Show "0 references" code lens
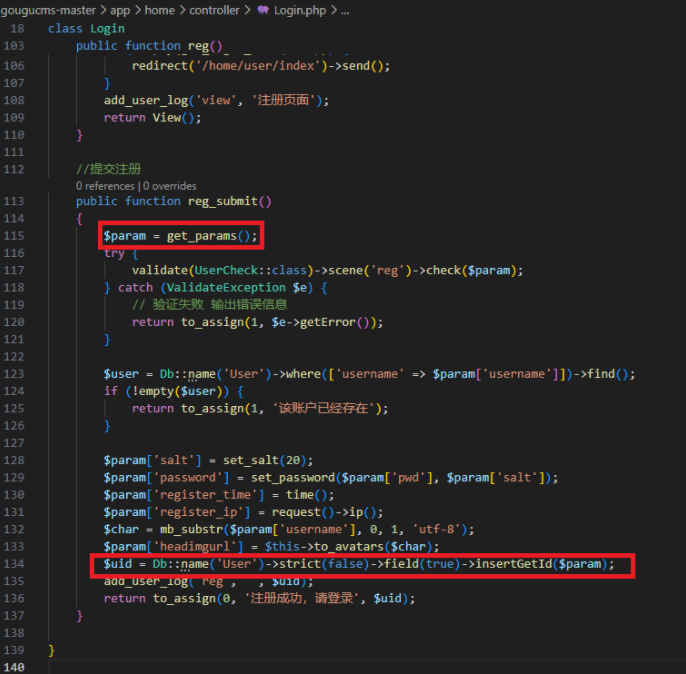This screenshot has width=686, height=674. 104,186
